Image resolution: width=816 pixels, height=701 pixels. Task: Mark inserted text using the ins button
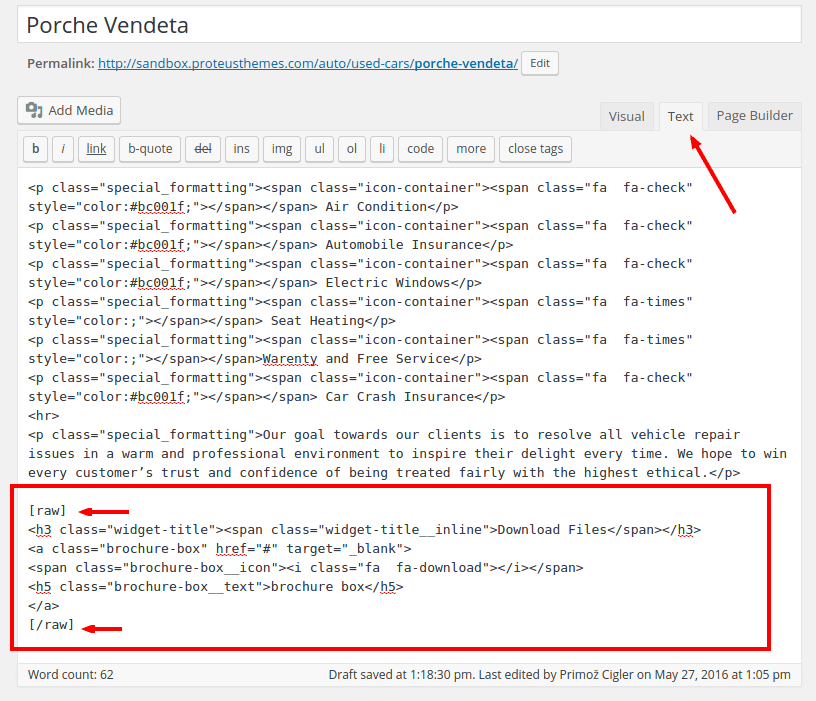[x=241, y=148]
